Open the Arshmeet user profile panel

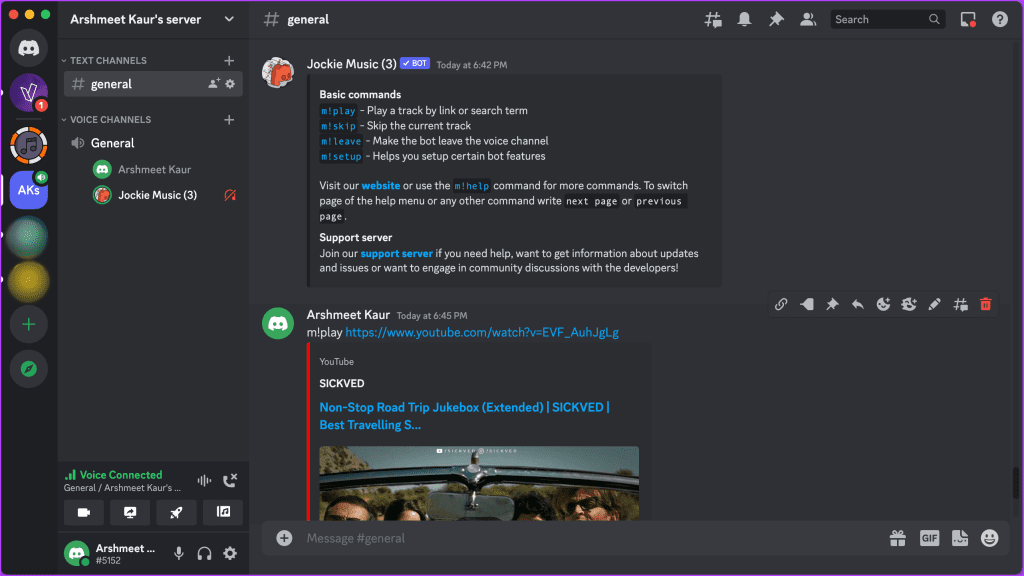pos(112,554)
